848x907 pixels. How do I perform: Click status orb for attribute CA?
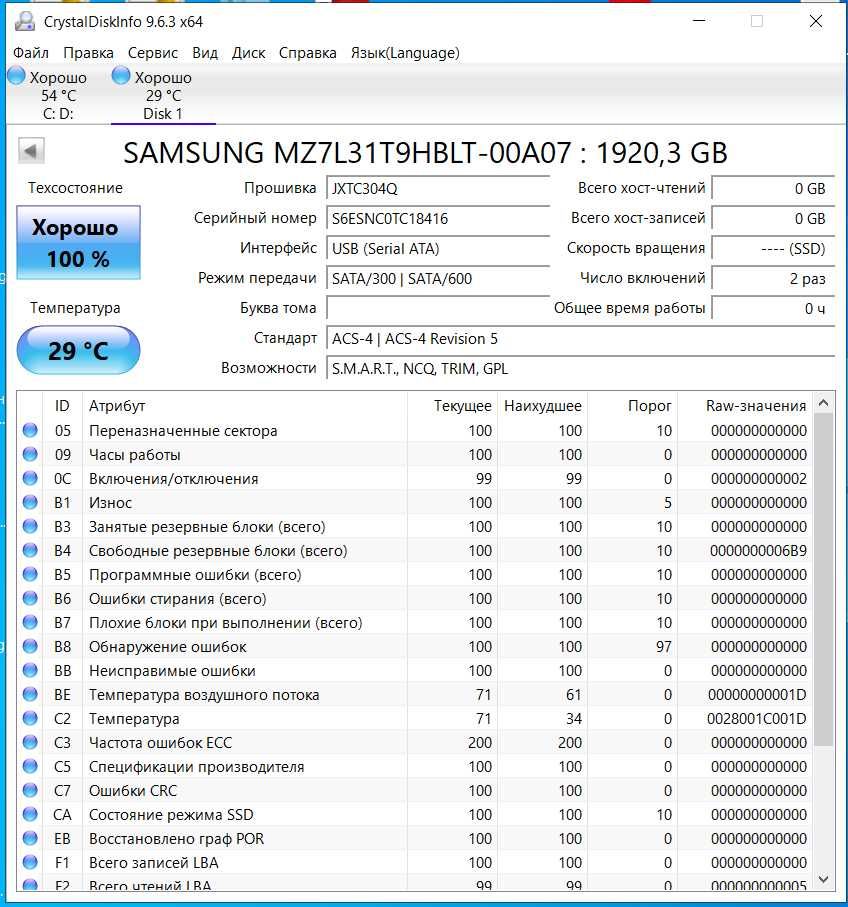pyautogui.click(x=30, y=814)
